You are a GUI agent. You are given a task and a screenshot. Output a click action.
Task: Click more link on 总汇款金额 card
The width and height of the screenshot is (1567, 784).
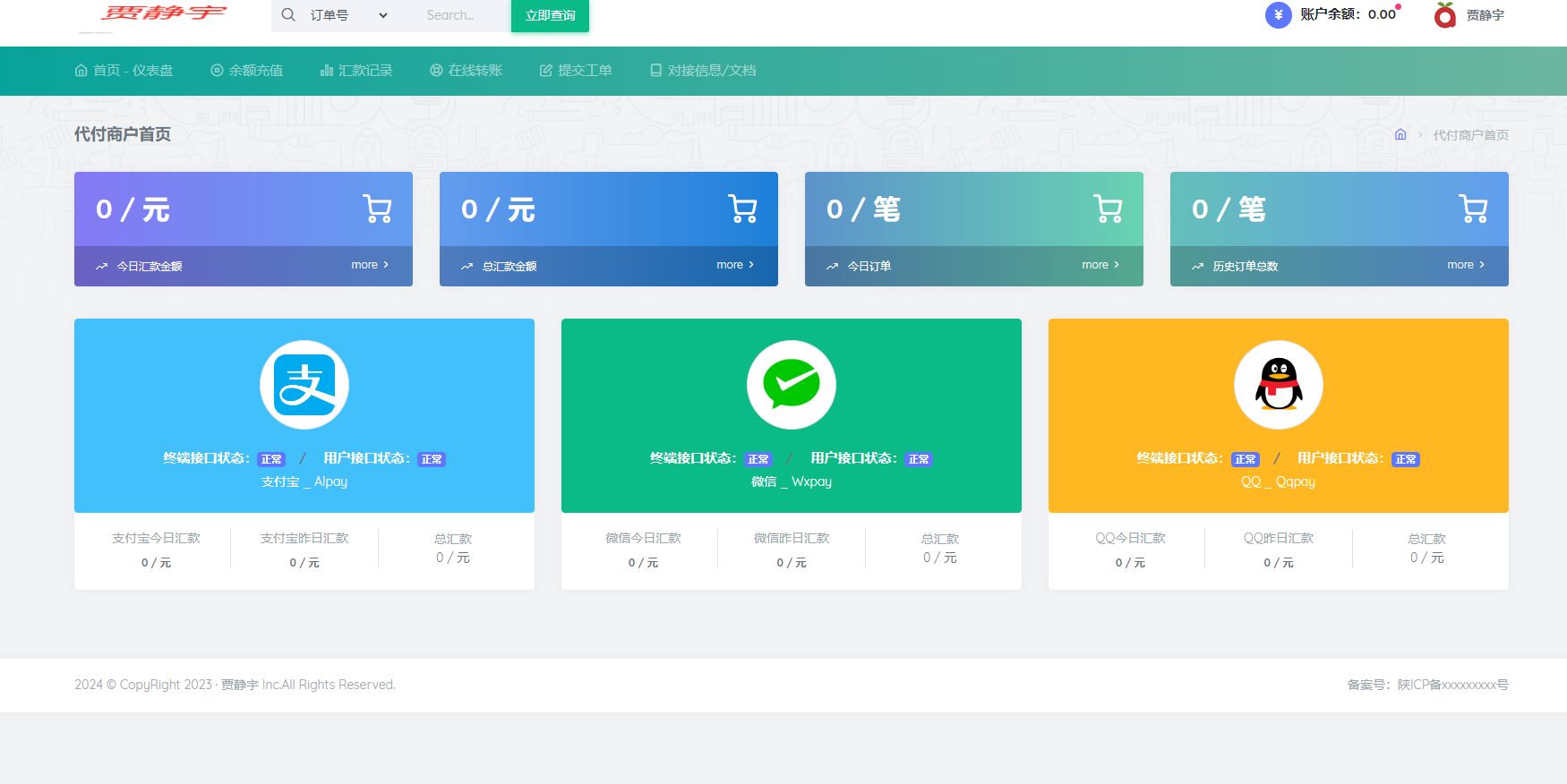tap(735, 265)
